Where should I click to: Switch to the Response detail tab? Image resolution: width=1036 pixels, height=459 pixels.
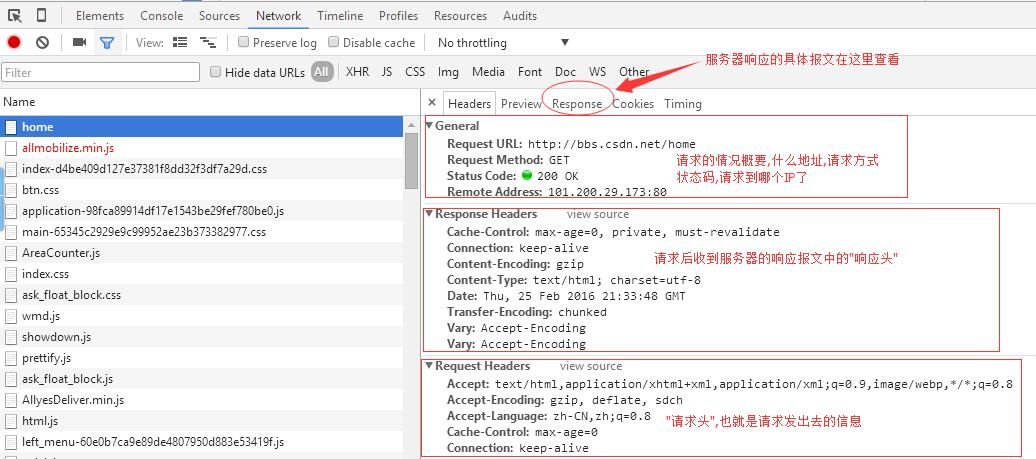click(577, 104)
